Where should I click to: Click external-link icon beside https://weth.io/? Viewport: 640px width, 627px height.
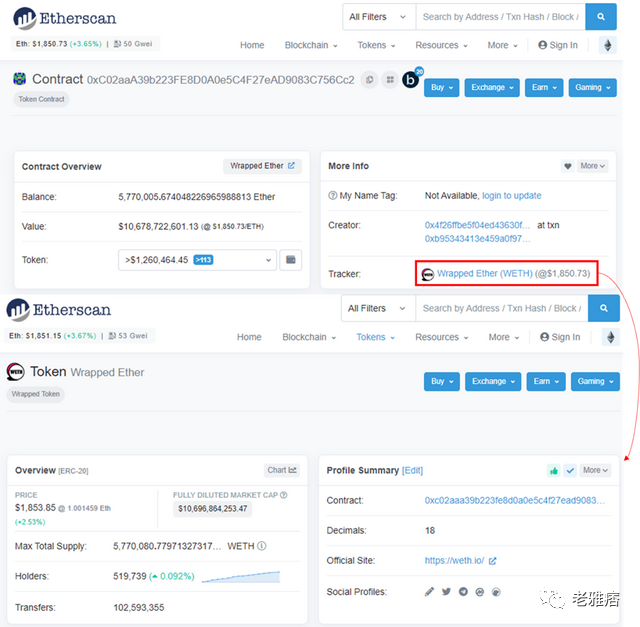pyautogui.click(x=492, y=561)
